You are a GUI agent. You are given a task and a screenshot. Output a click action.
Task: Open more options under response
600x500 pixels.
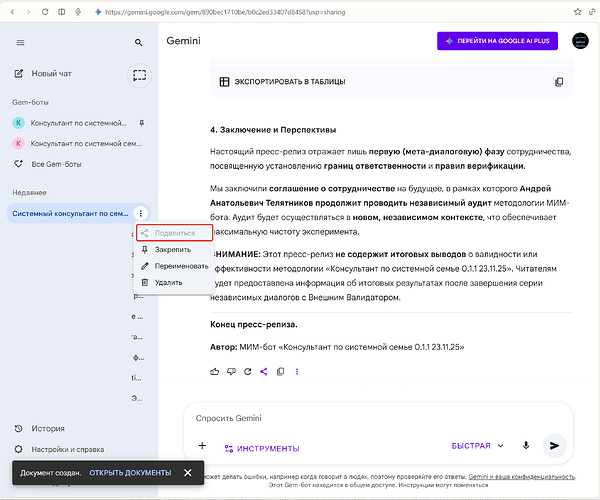[297, 371]
